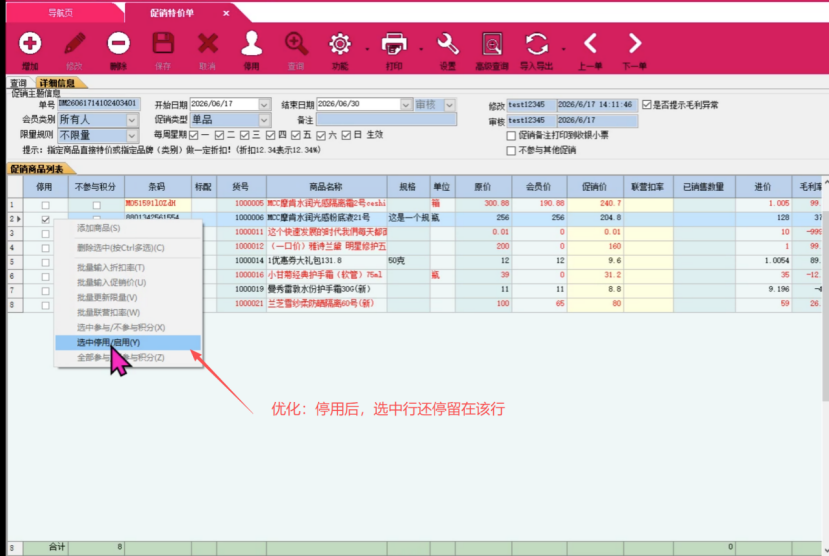Open the 设置 wrench settings icon
The width and height of the screenshot is (829, 556).
point(448,43)
